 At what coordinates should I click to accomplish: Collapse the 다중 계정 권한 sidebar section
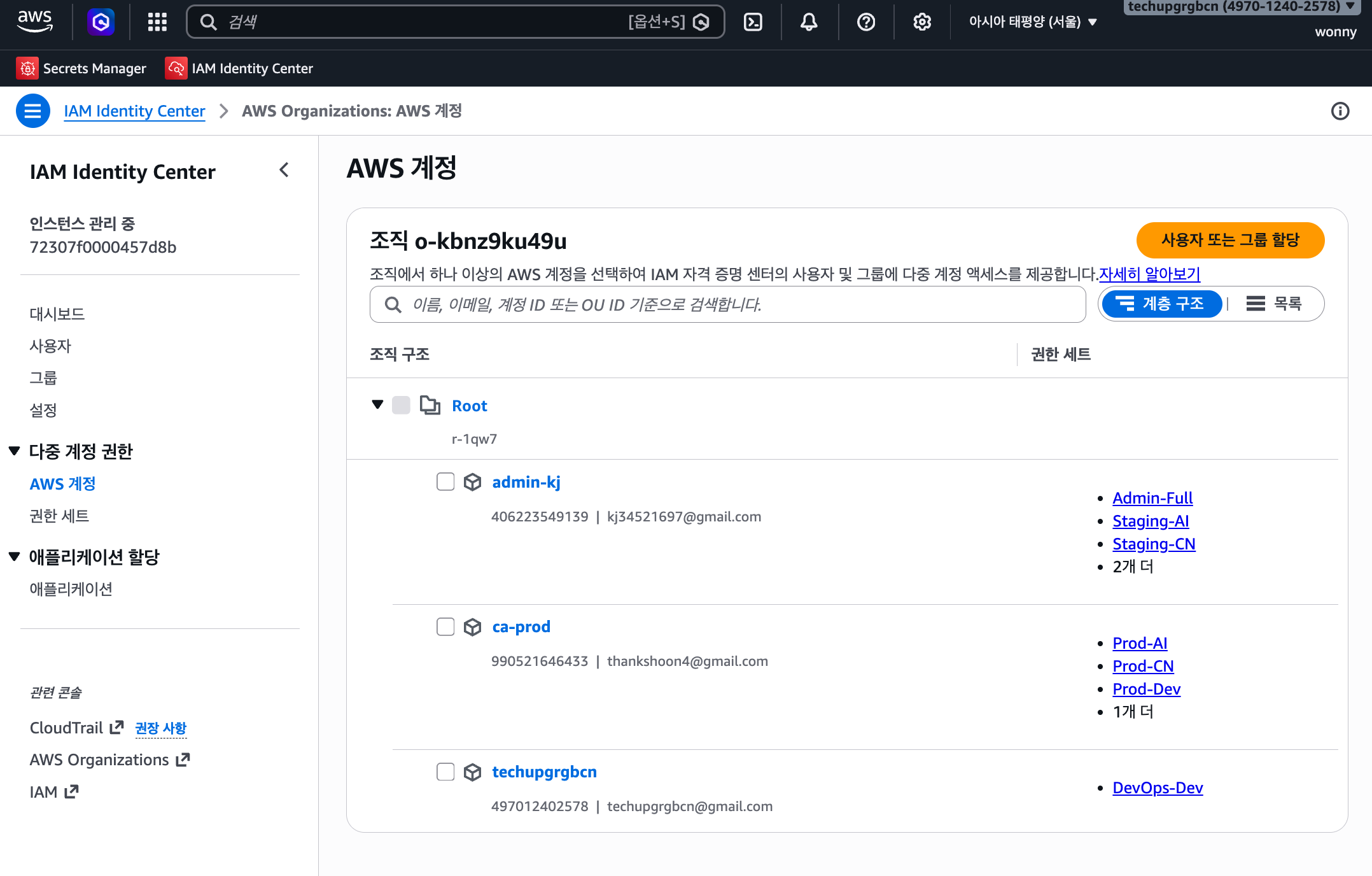tap(15, 451)
